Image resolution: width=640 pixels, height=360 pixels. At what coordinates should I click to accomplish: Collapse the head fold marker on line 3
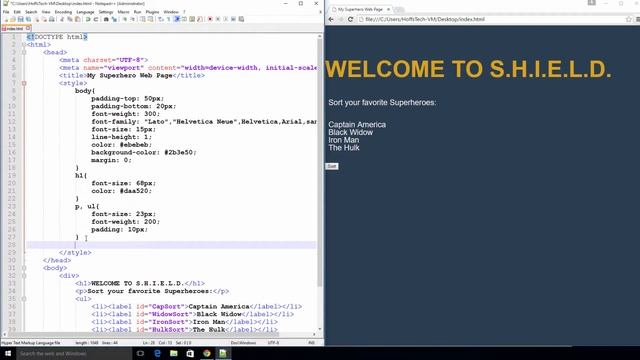(24, 52)
